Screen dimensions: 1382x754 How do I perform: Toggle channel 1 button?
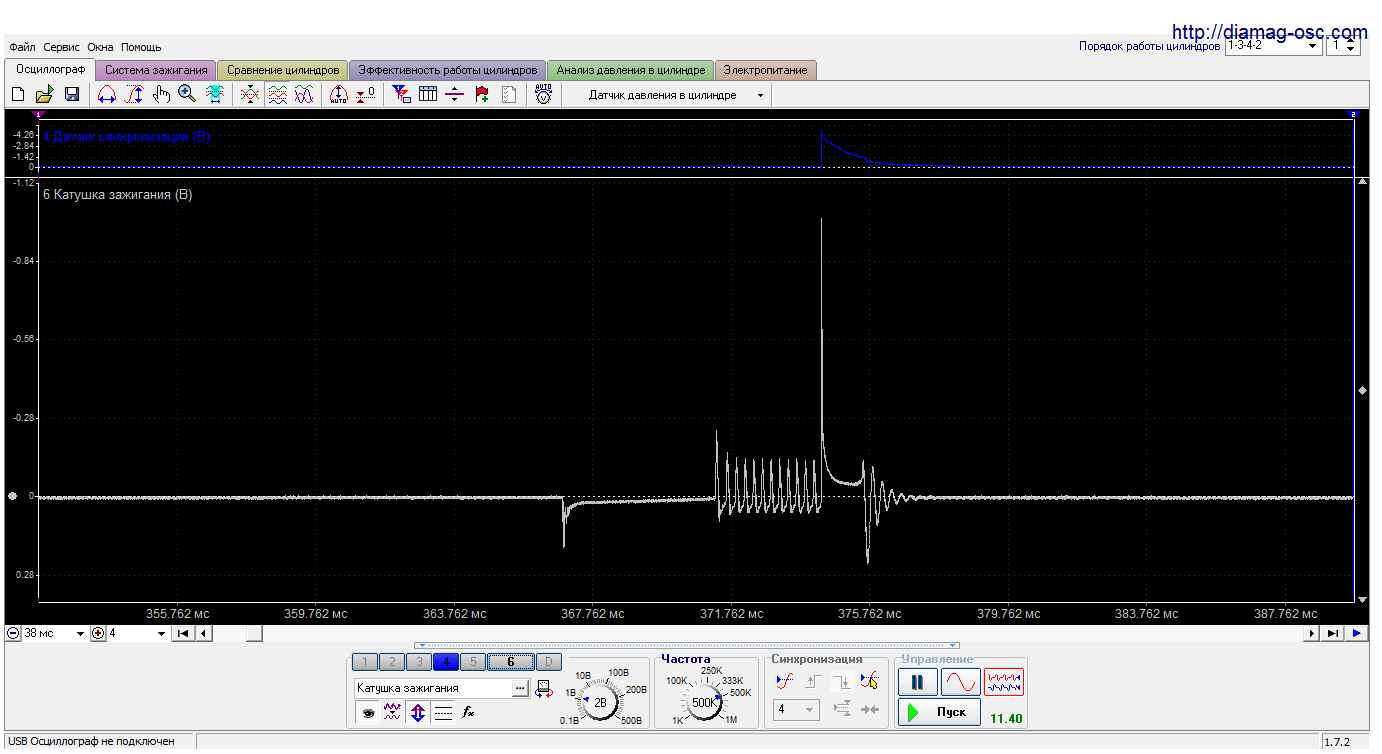coord(365,661)
